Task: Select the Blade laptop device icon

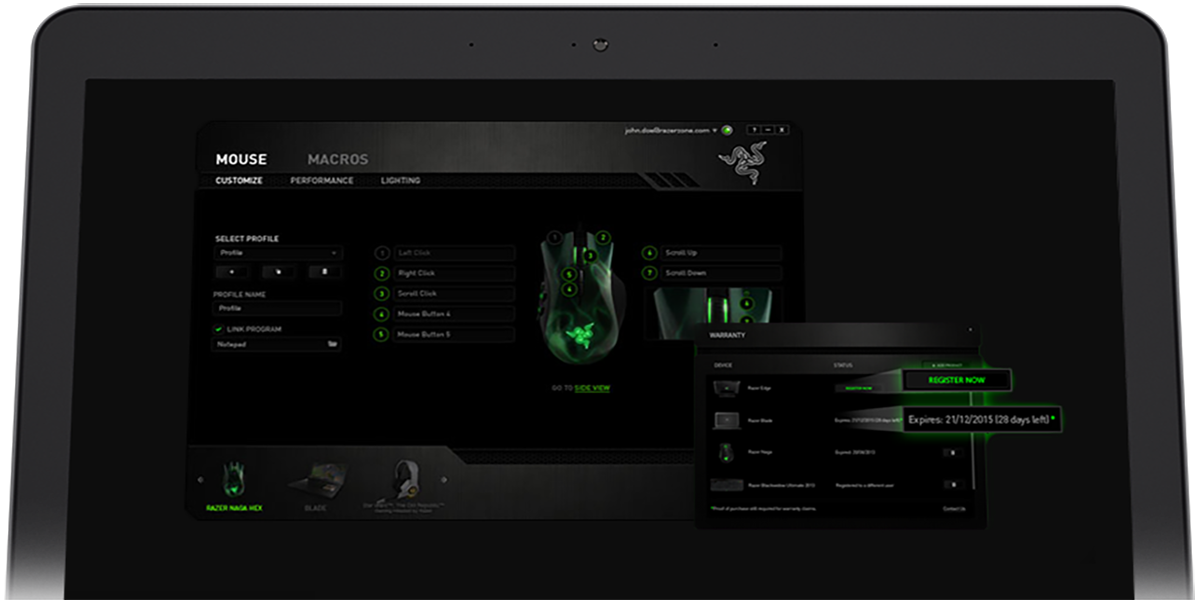Action: click(315, 482)
